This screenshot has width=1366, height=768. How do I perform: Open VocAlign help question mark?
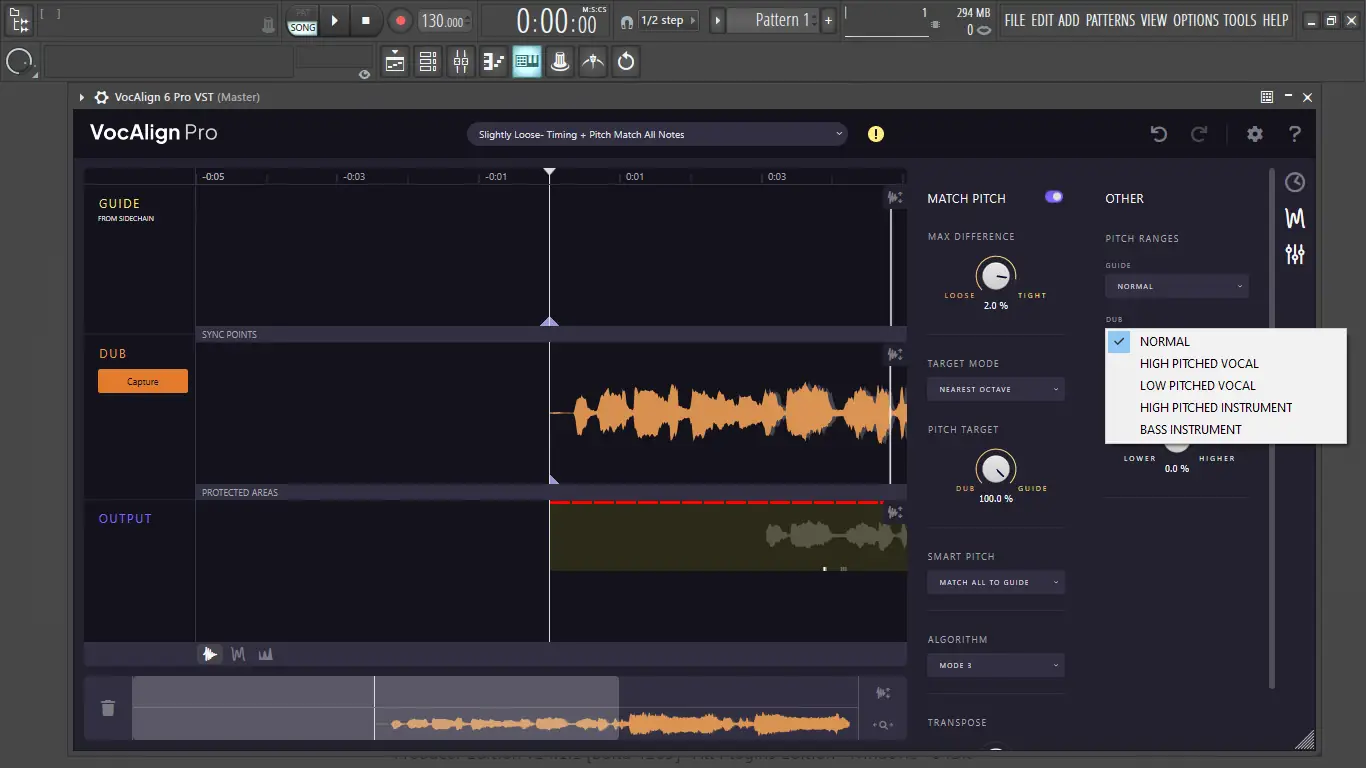pos(1295,134)
